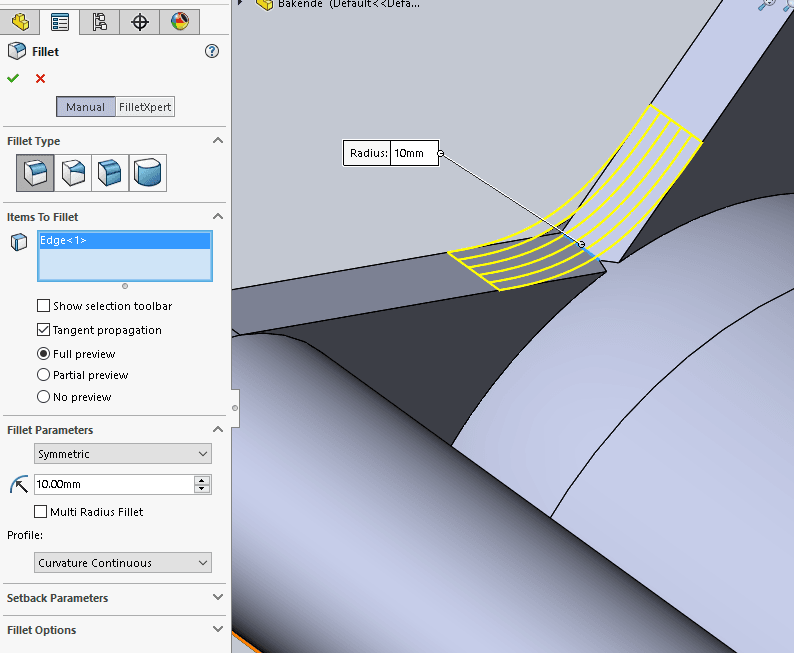
Task: Select Full Round Fillet type icon
Action: coord(147,173)
